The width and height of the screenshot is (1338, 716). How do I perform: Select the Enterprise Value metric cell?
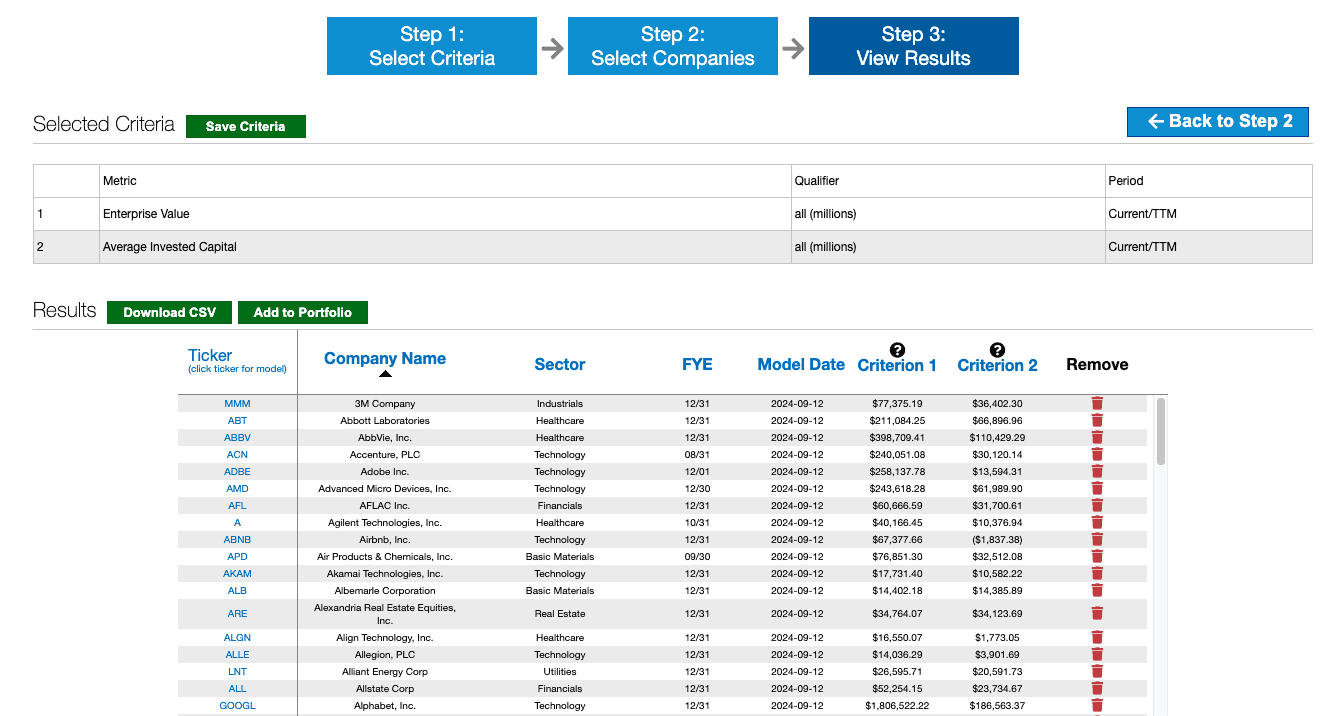coord(446,214)
